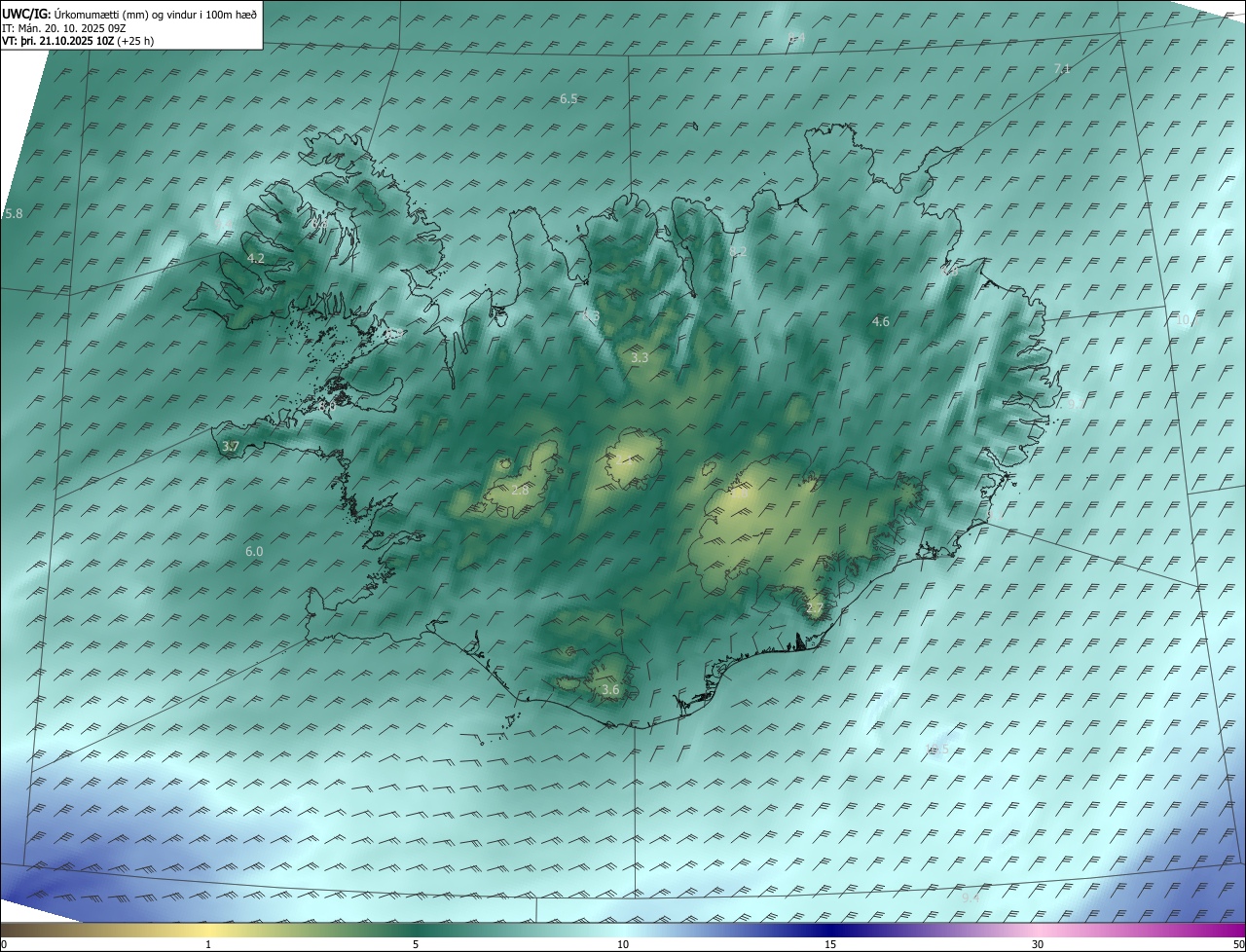Click the 10 tick on the color scale
Image resolution: width=1246 pixels, height=952 pixels.
coord(623,944)
